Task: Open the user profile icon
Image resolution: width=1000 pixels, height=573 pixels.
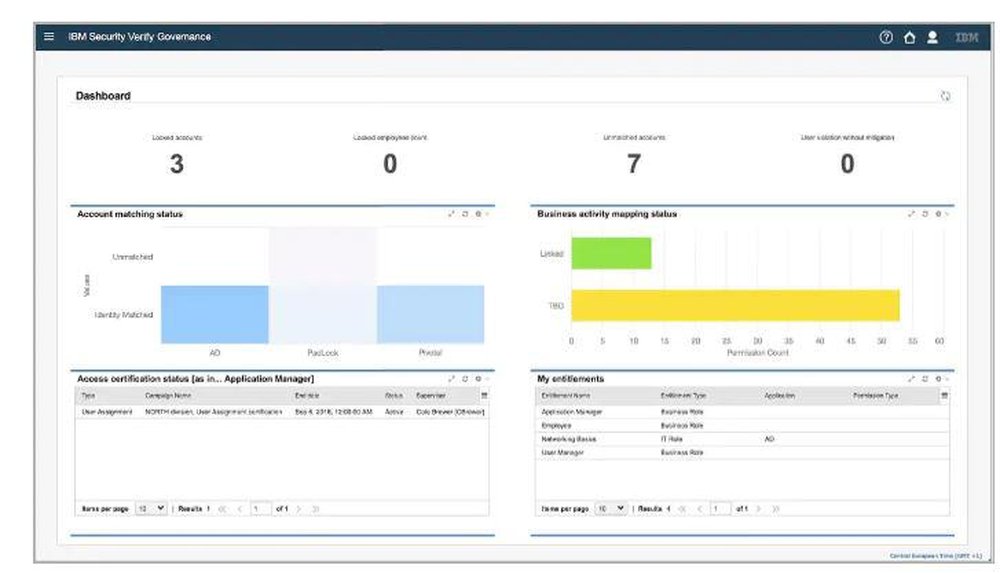Action: 932,37
